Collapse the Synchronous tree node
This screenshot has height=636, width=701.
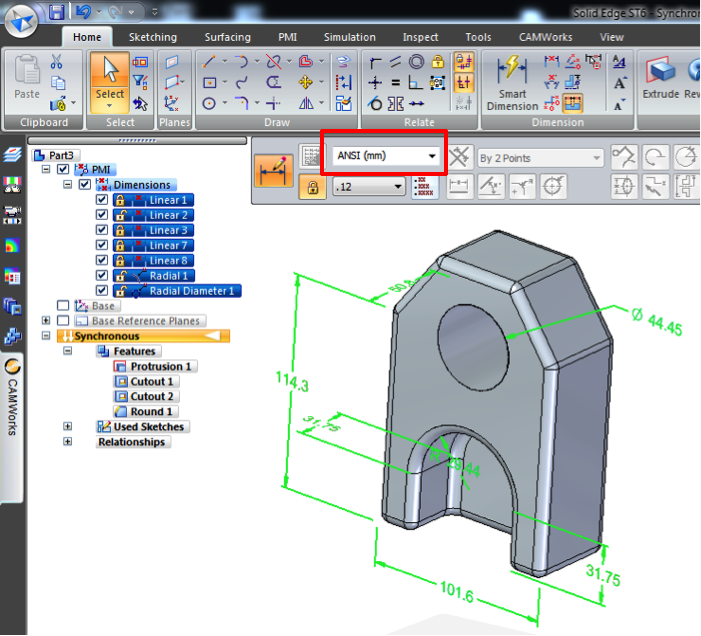coord(46,336)
